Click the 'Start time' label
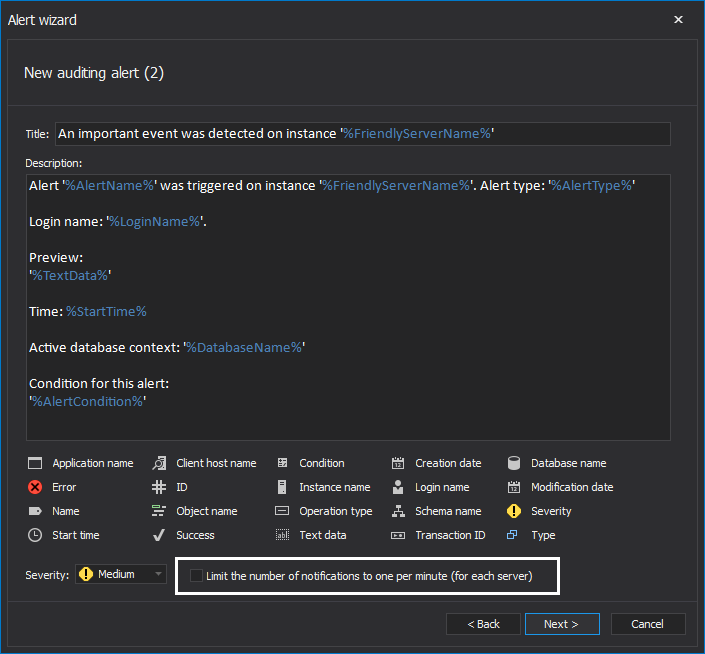Screen dimensions: 705x654 (x=76, y=535)
